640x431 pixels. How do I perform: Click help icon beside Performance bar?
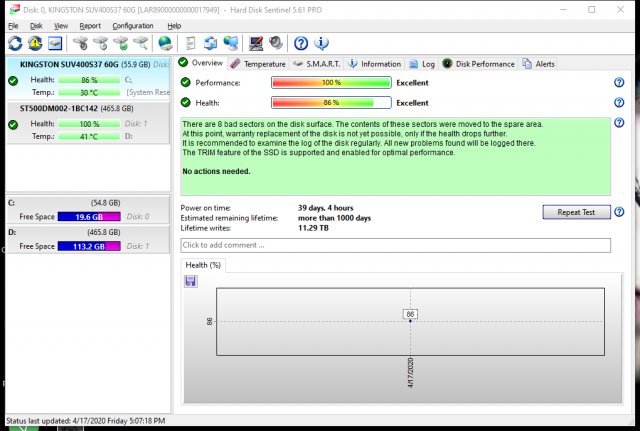[x=619, y=82]
